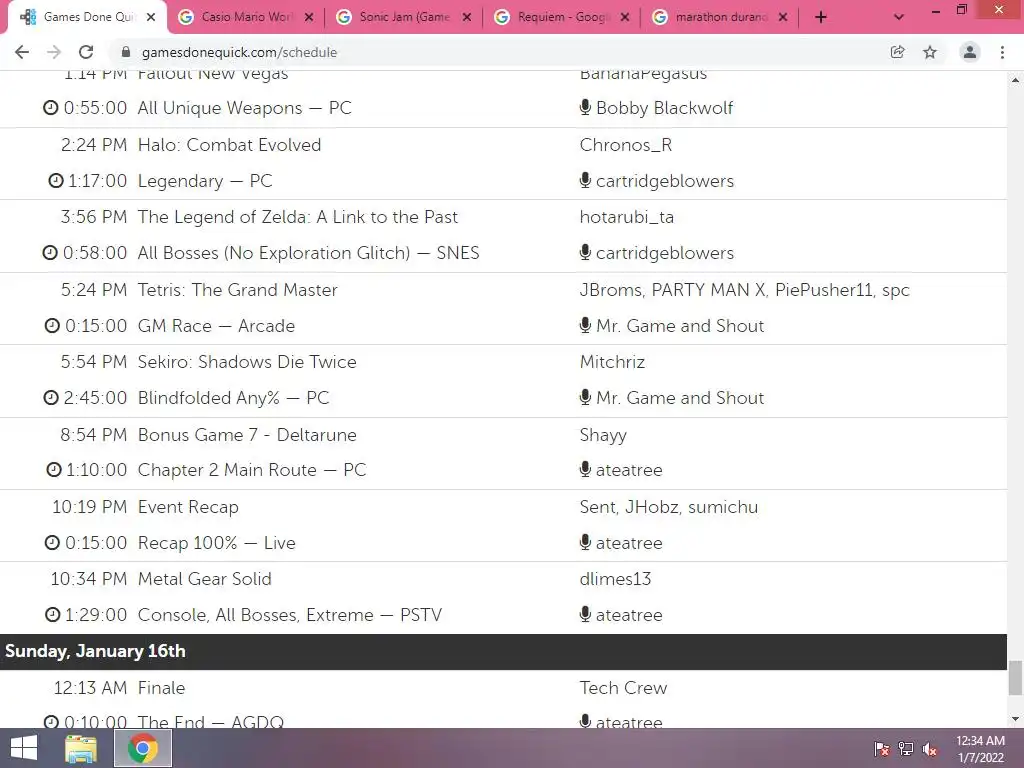Click the Tech Crew text
This screenshot has width=1024, height=768.
[623, 688]
